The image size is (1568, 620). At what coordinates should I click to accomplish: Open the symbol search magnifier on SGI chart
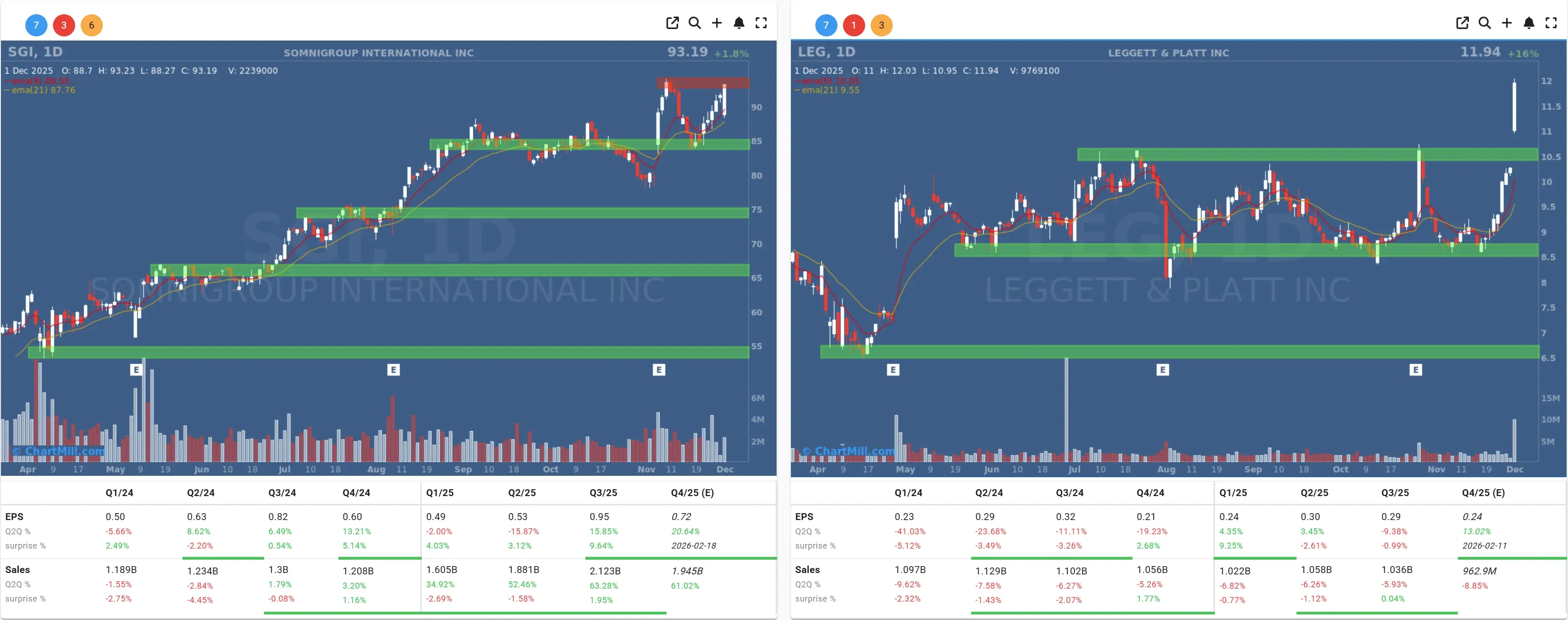(x=695, y=23)
